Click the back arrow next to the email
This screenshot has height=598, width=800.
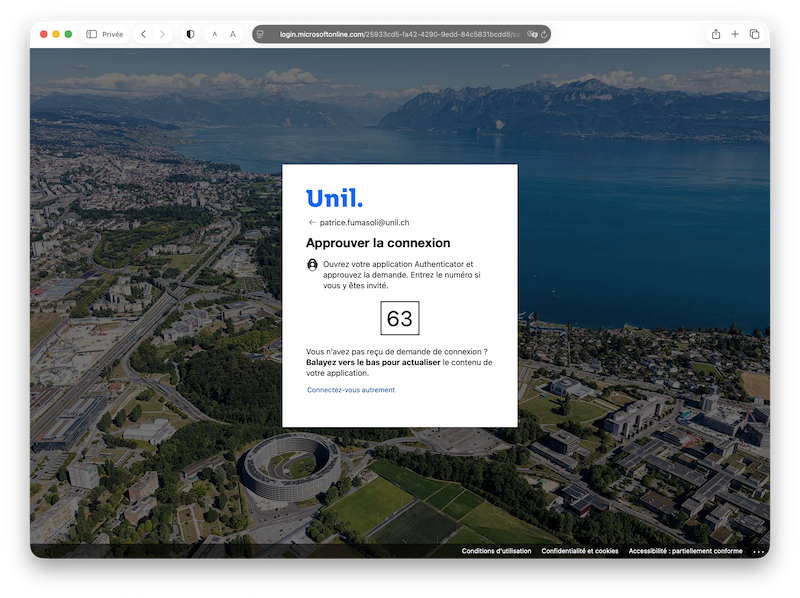312,222
